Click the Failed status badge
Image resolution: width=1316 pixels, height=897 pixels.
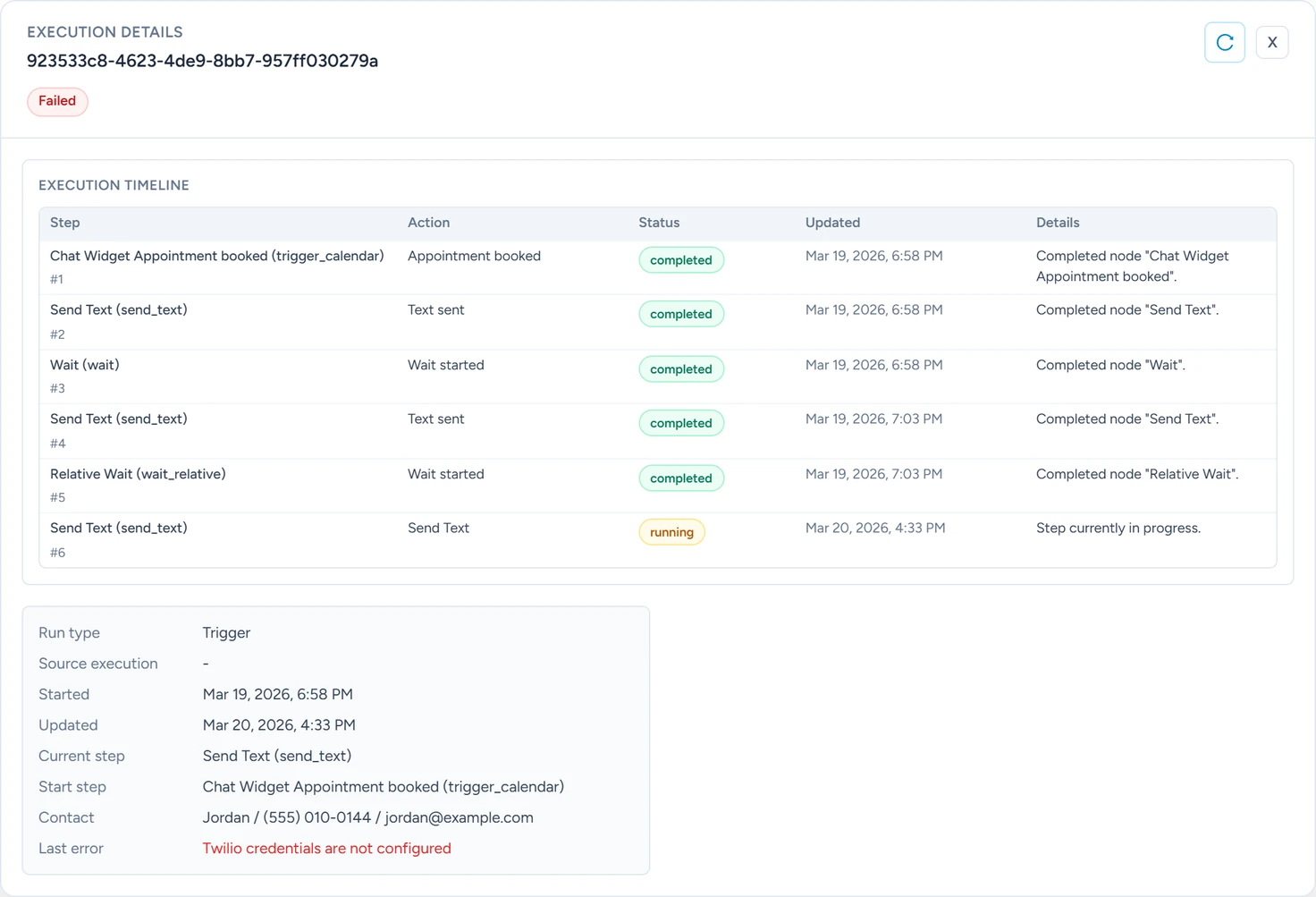pos(57,101)
